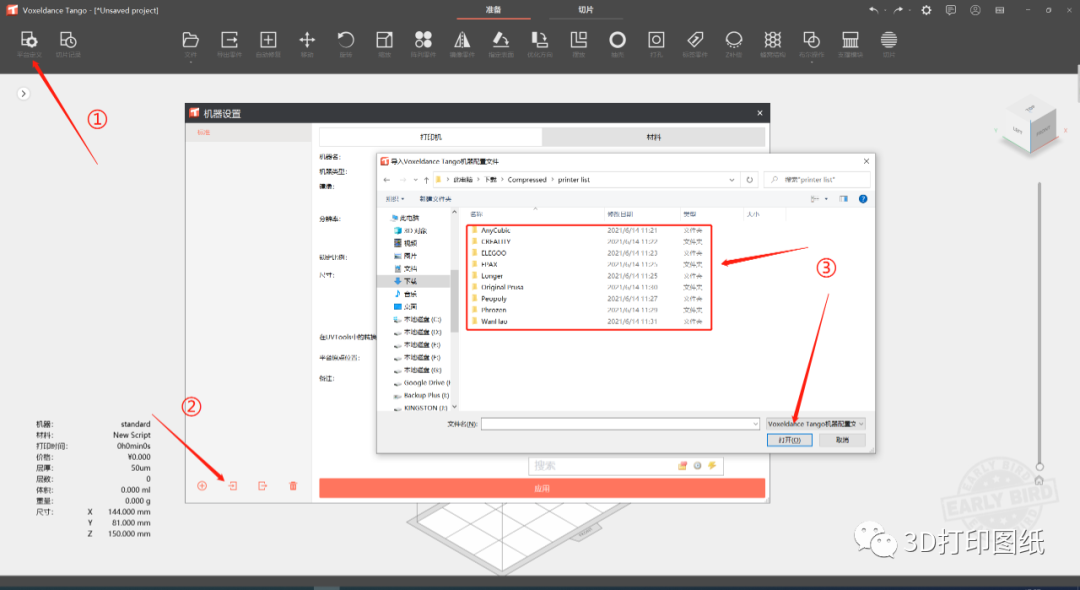Select the Scale tool icon
The image size is (1080, 590).
click(384, 40)
